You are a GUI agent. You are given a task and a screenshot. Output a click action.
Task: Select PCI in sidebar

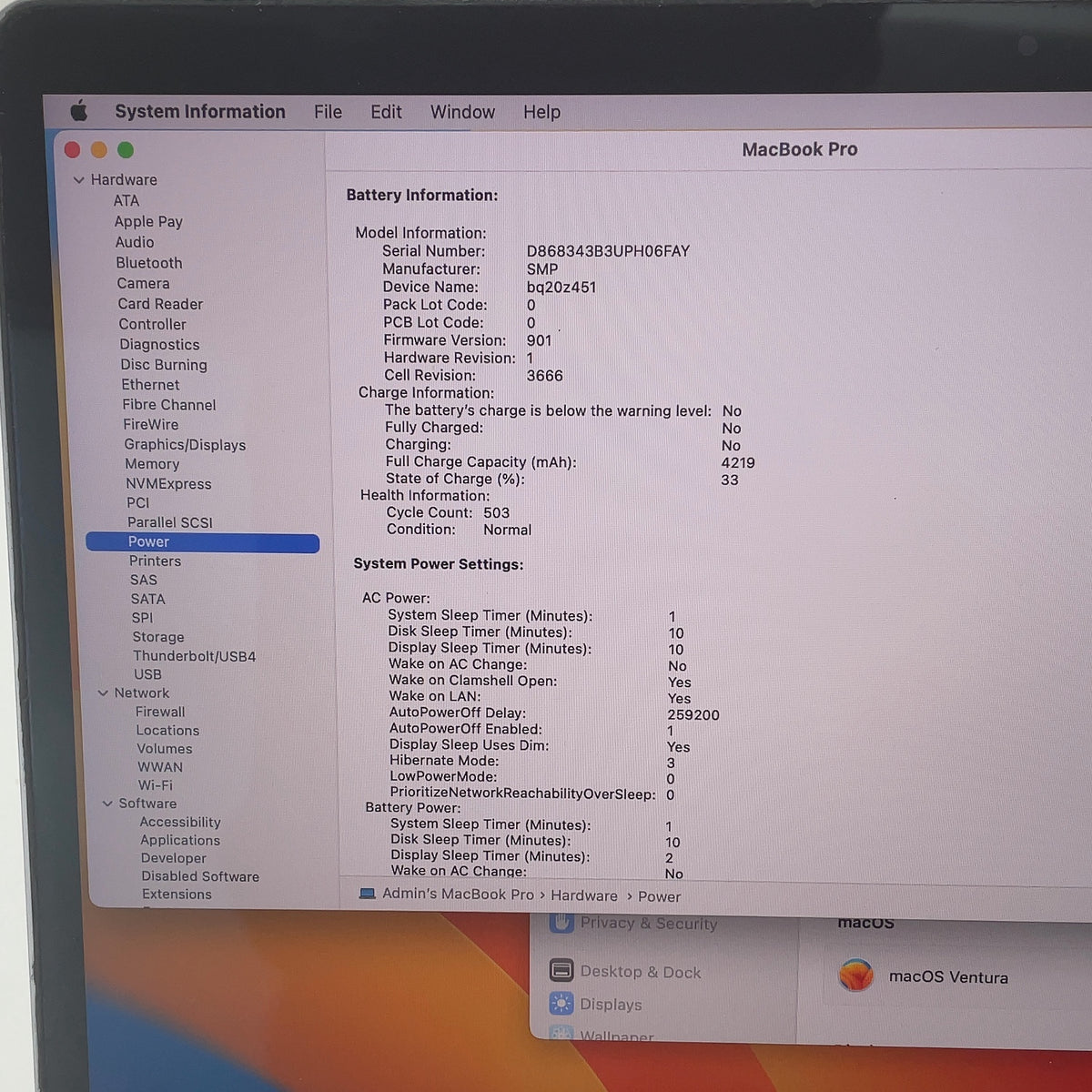(137, 502)
